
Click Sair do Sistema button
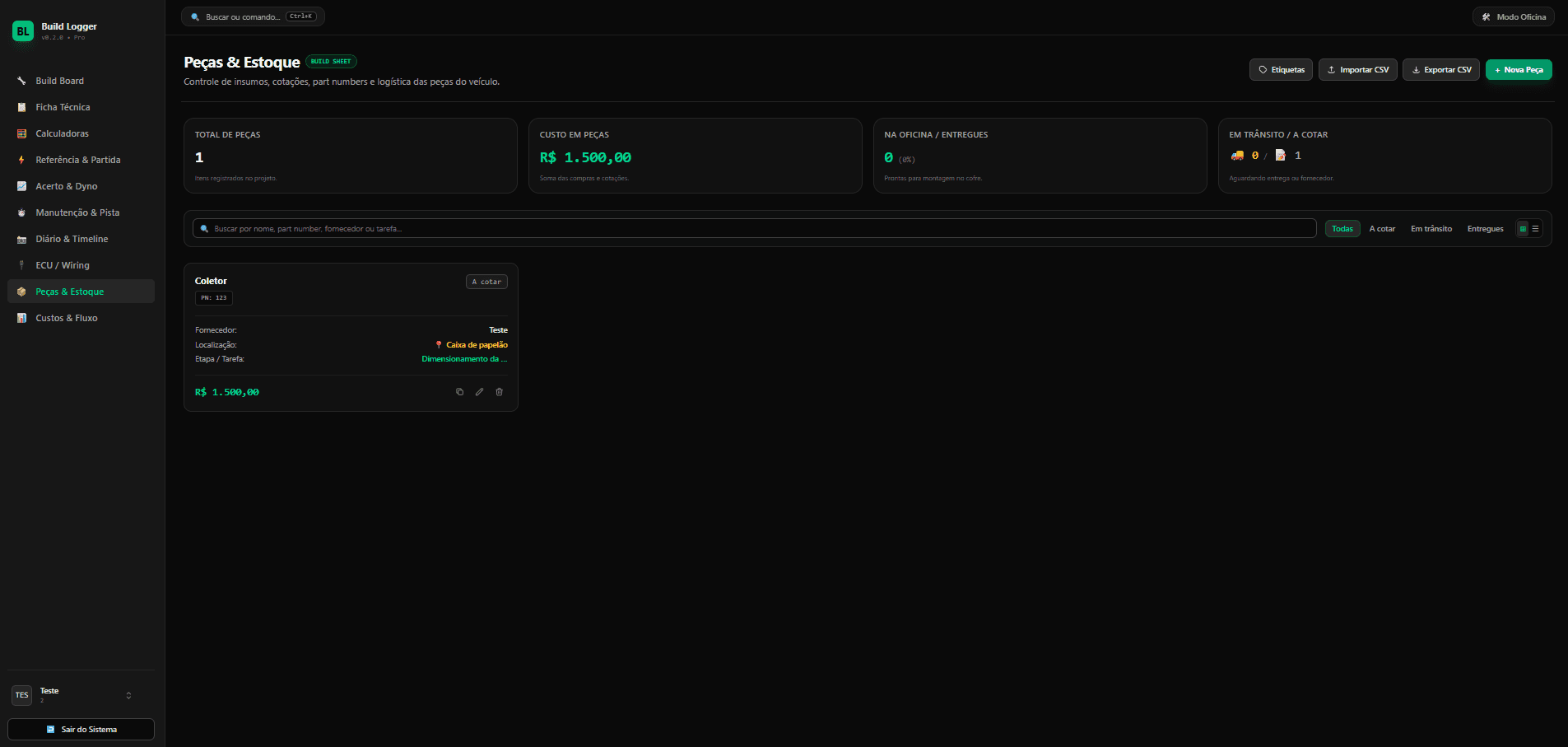point(81,730)
